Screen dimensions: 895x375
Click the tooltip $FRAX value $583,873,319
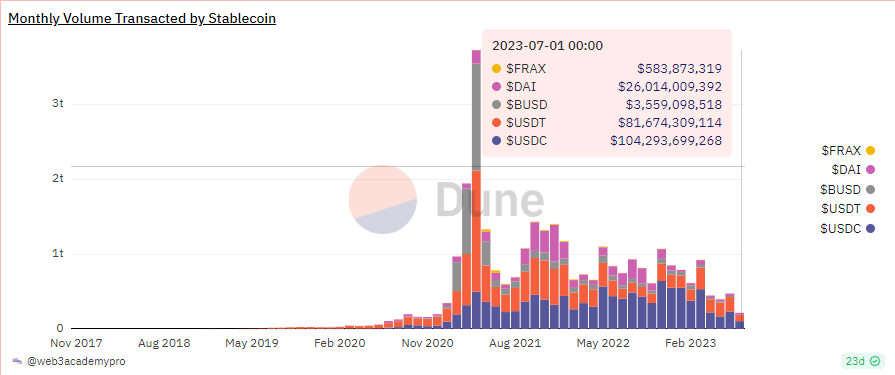pyautogui.click(x=680, y=68)
